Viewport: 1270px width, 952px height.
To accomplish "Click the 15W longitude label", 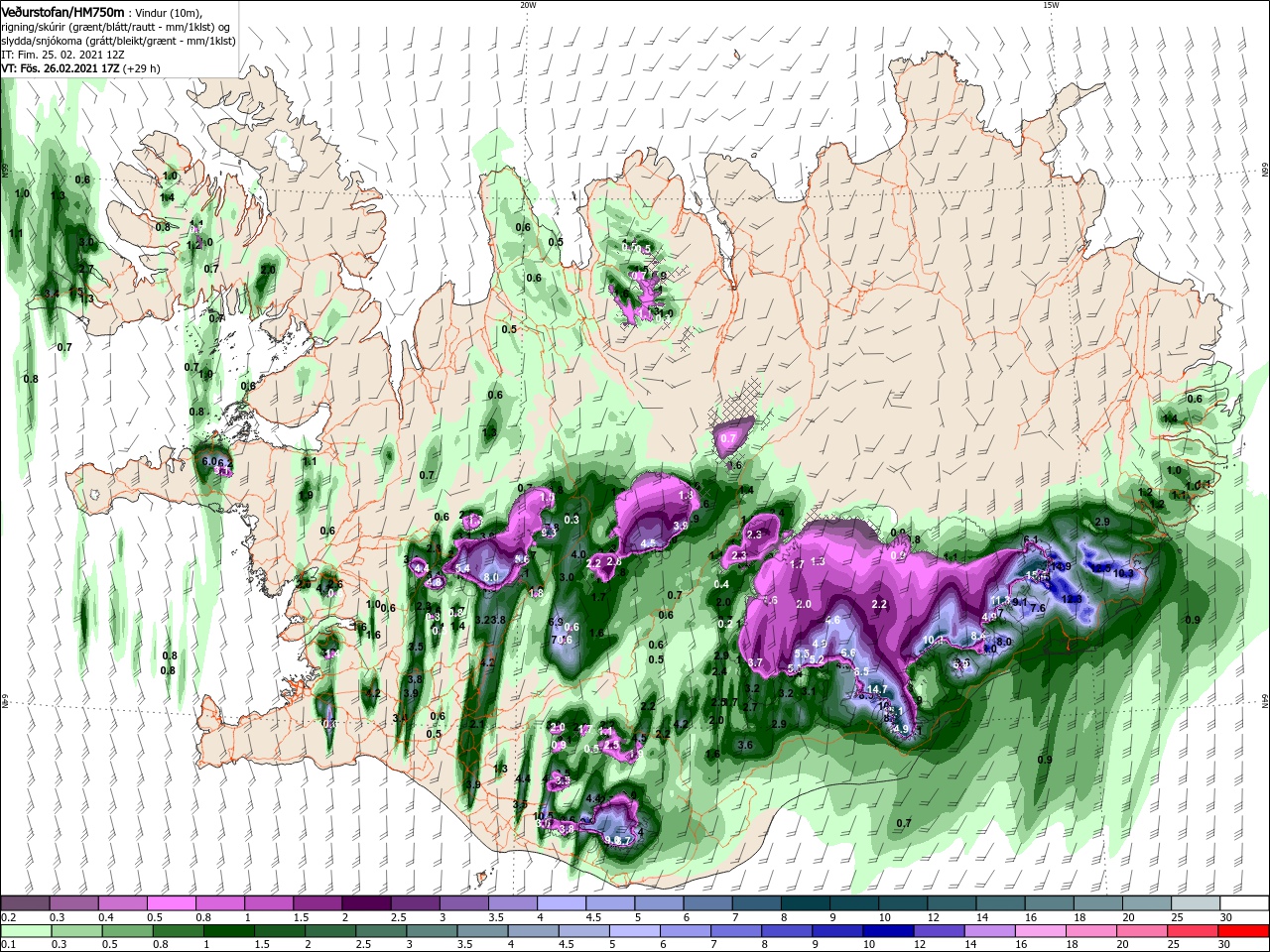I will [x=1051, y=5].
